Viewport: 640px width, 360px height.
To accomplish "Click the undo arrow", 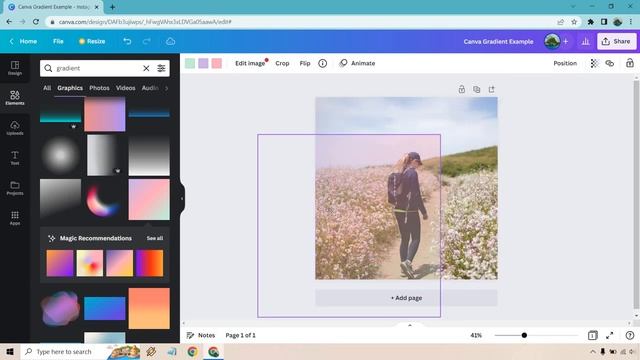I will pyautogui.click(x=127, y=41).
